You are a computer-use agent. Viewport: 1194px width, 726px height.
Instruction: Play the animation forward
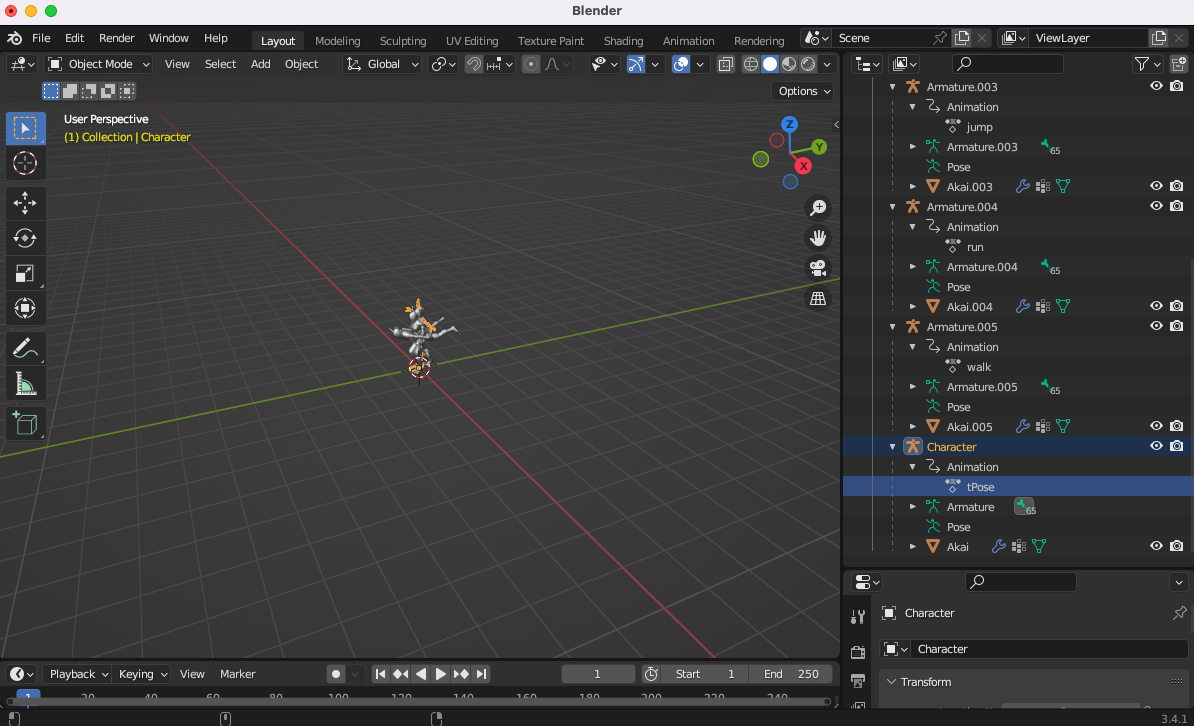point(440,674)
